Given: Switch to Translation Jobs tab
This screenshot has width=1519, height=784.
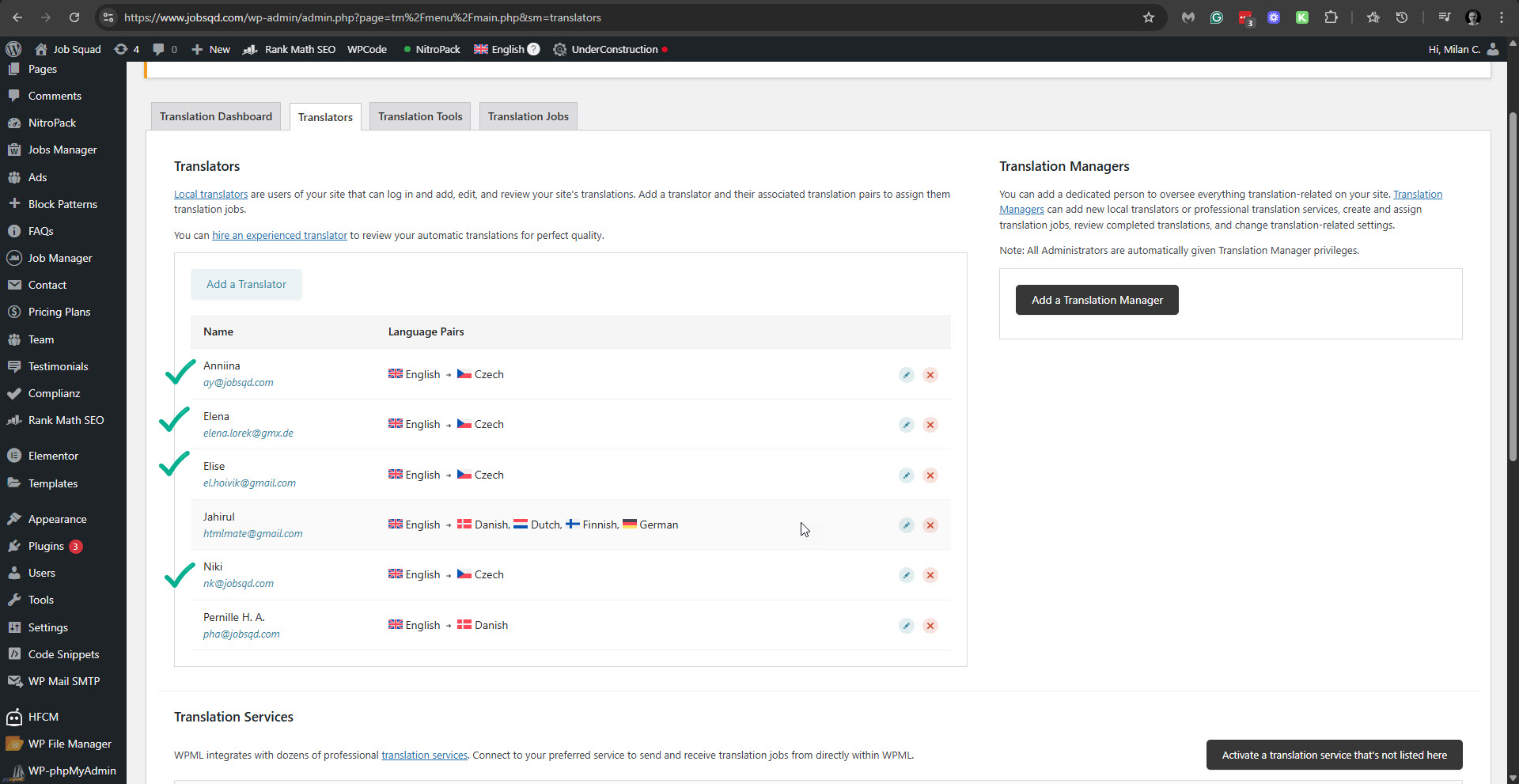Looking at the screenshot, I should coord(528,116).
